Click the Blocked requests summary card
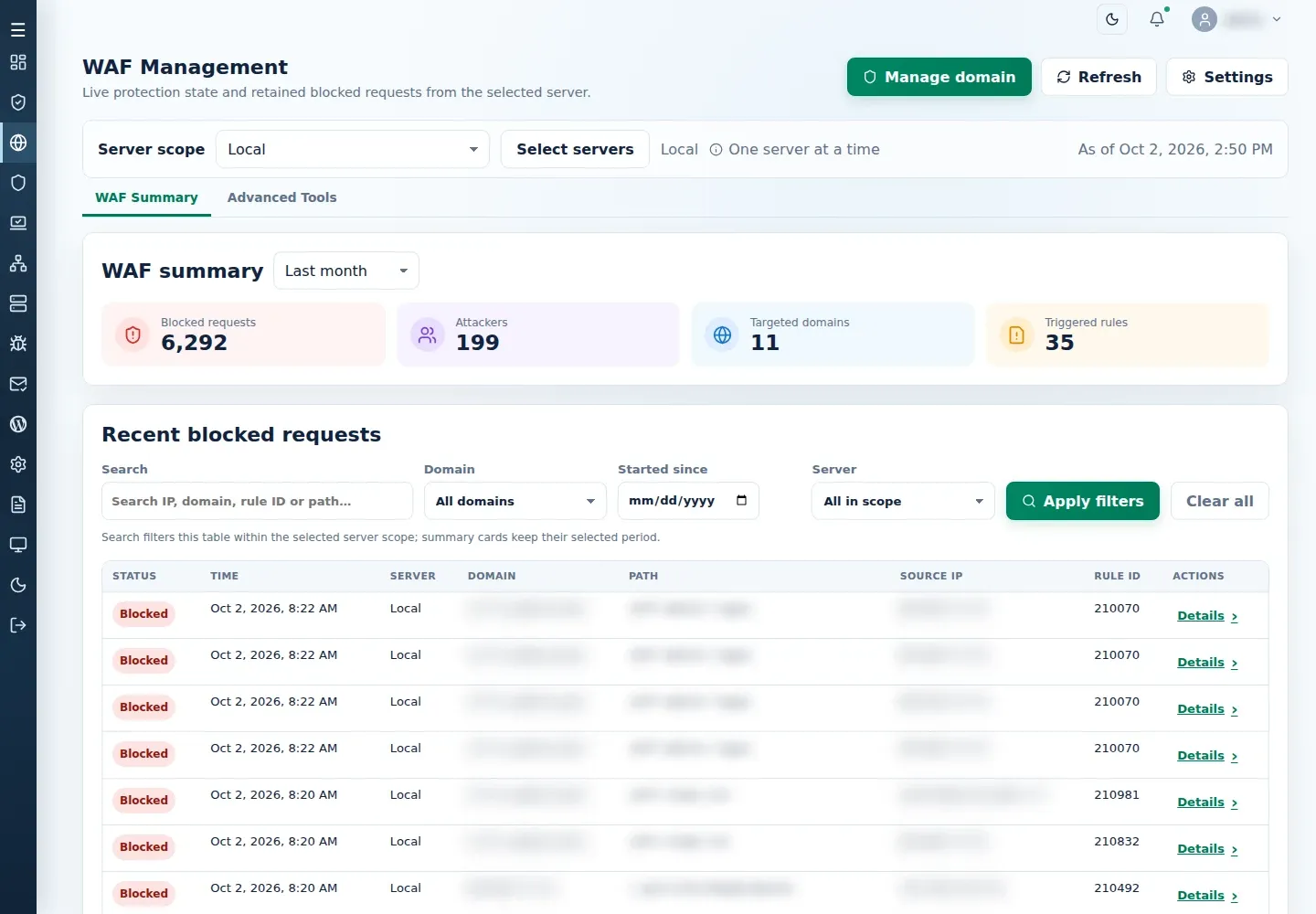The width and height of the screenshot is (1316, 914). [243, 335]
